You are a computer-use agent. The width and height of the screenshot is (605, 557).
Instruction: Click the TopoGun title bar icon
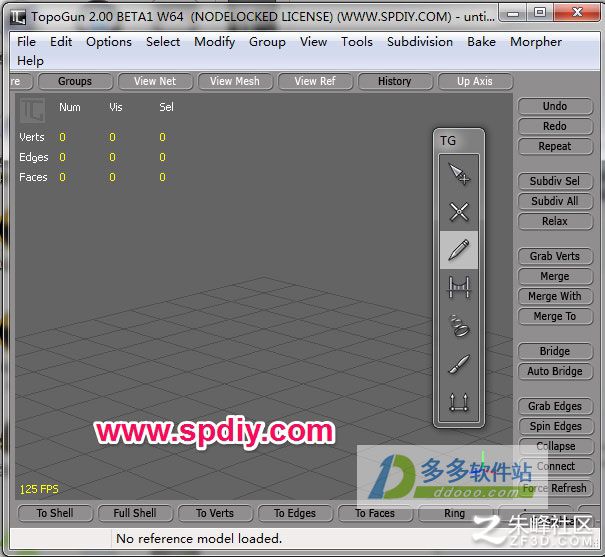click(x=18, y=17)
